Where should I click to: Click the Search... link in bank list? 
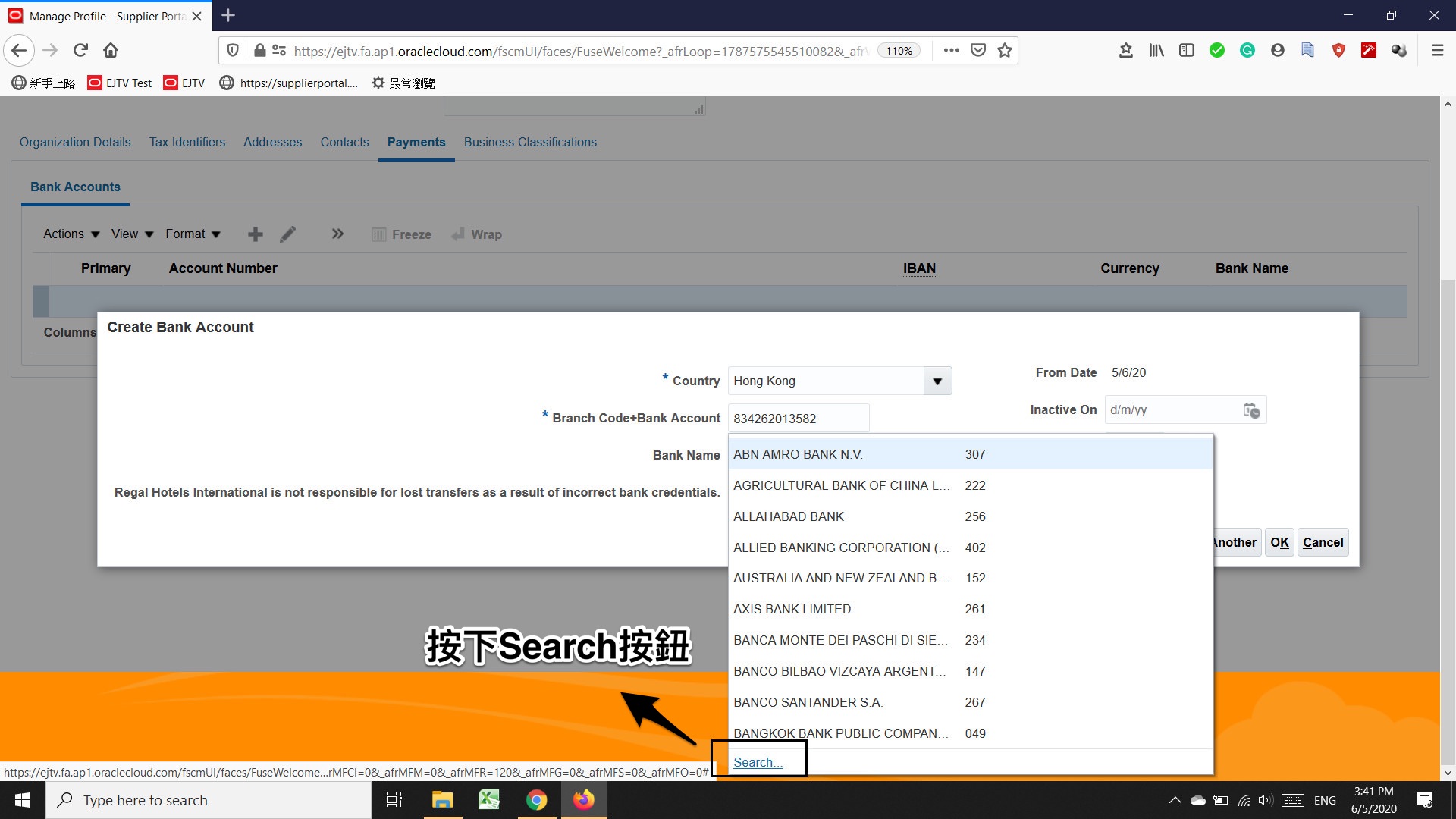(x=758, y=763)
